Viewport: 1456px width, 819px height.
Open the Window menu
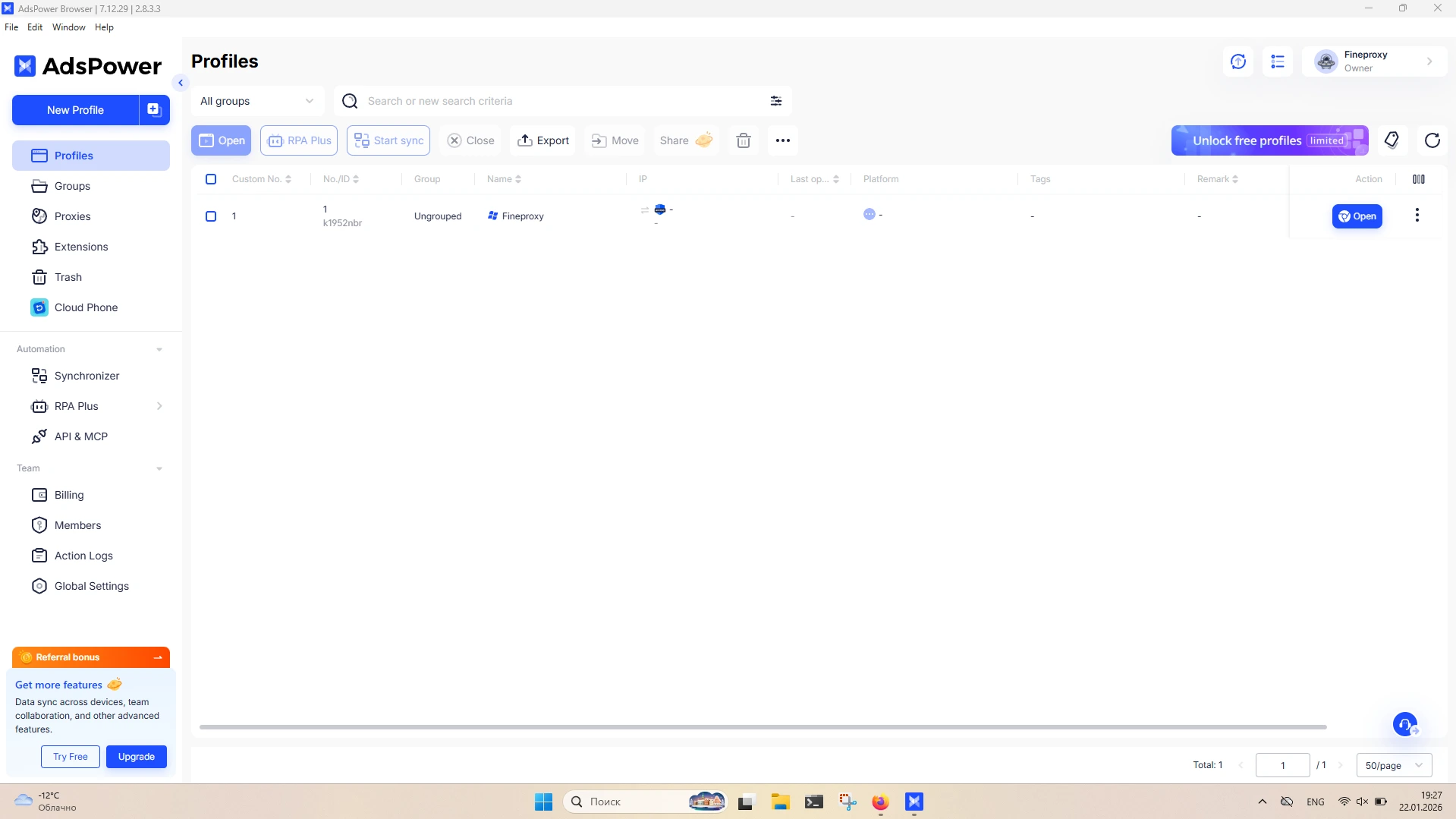[69, 27]
